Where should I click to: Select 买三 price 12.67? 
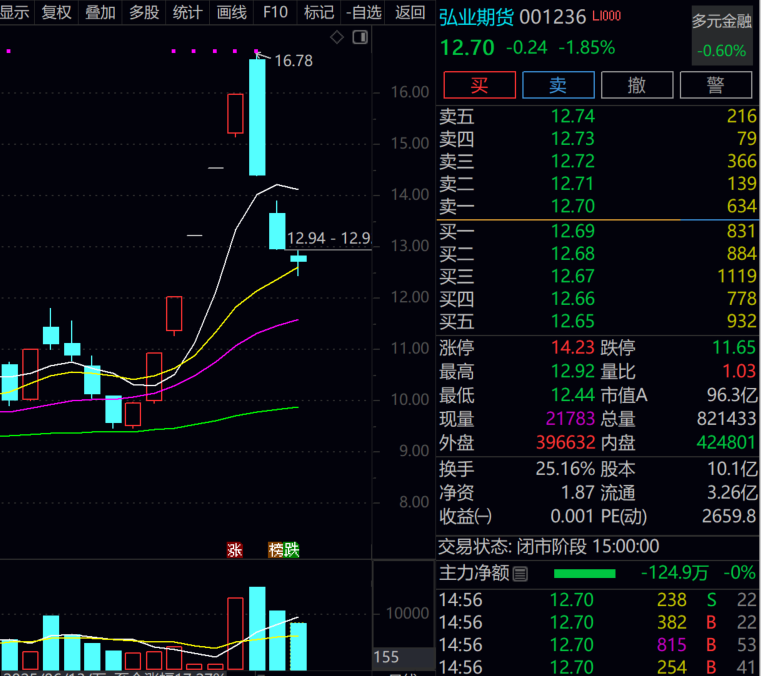tap(573, 276)
